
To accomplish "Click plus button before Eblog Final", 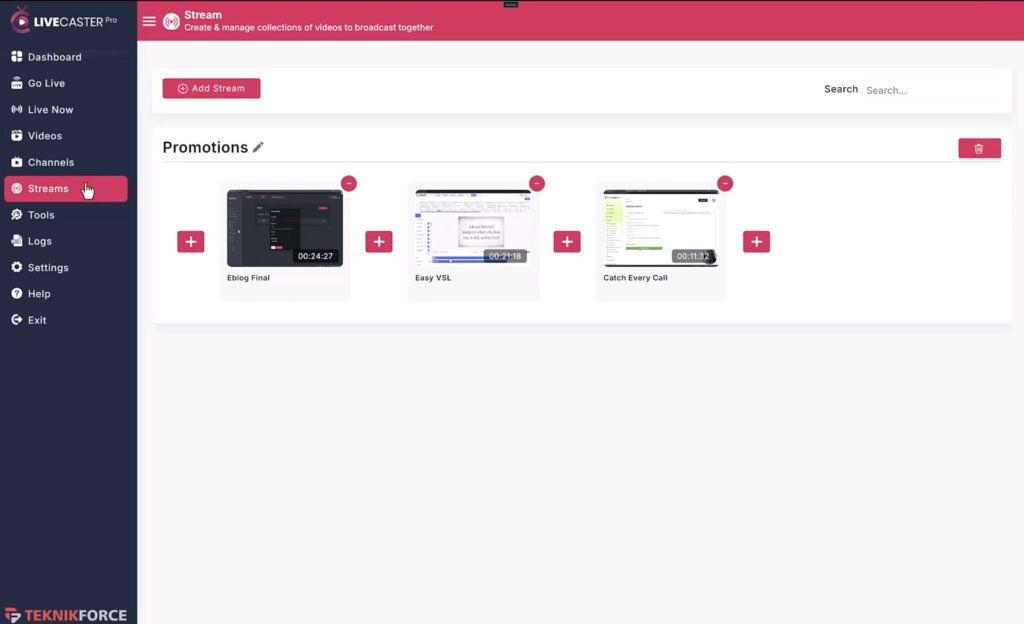I will tap(191, 241).
